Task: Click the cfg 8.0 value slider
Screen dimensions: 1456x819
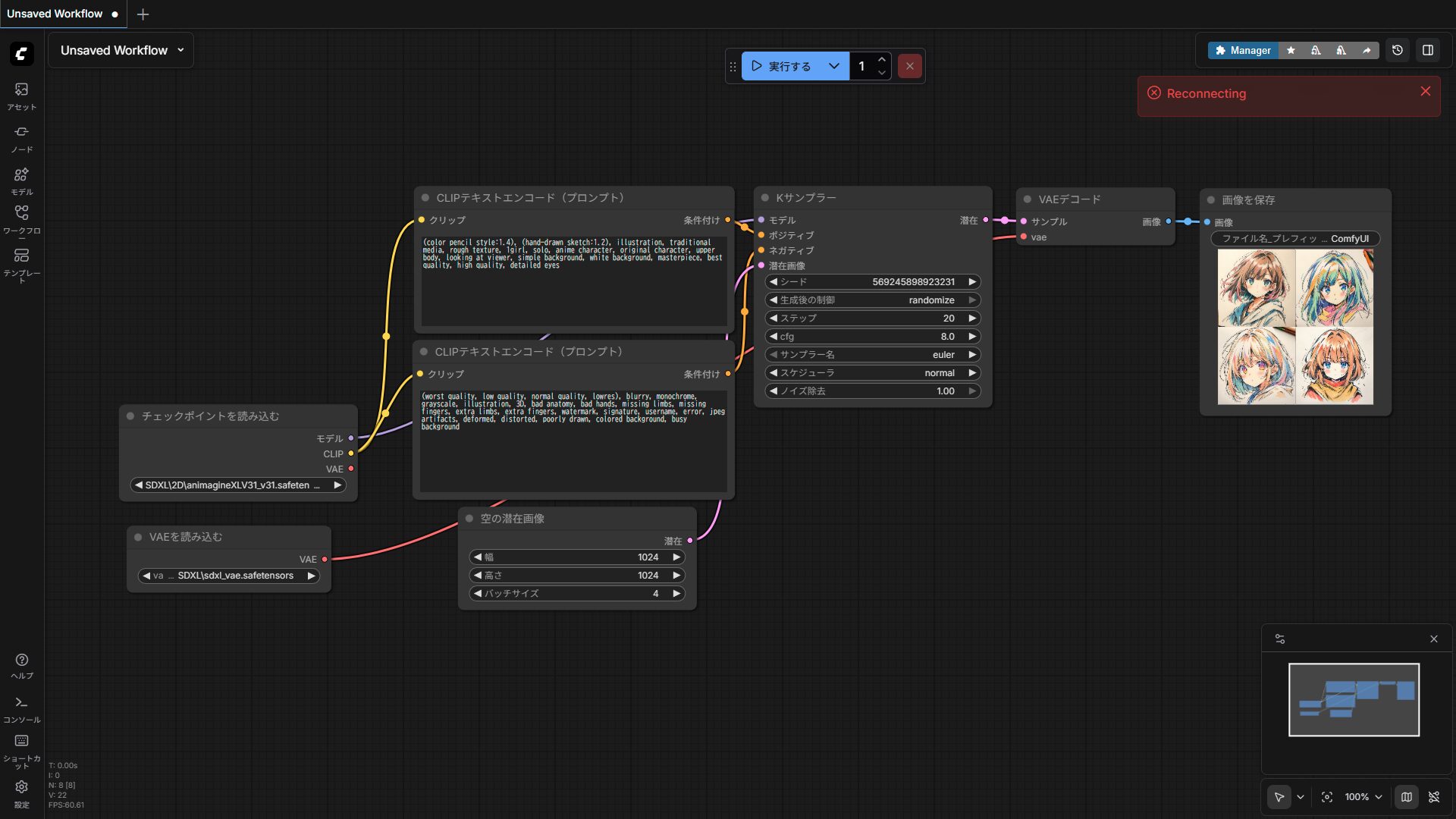Action: pos(872,337)
